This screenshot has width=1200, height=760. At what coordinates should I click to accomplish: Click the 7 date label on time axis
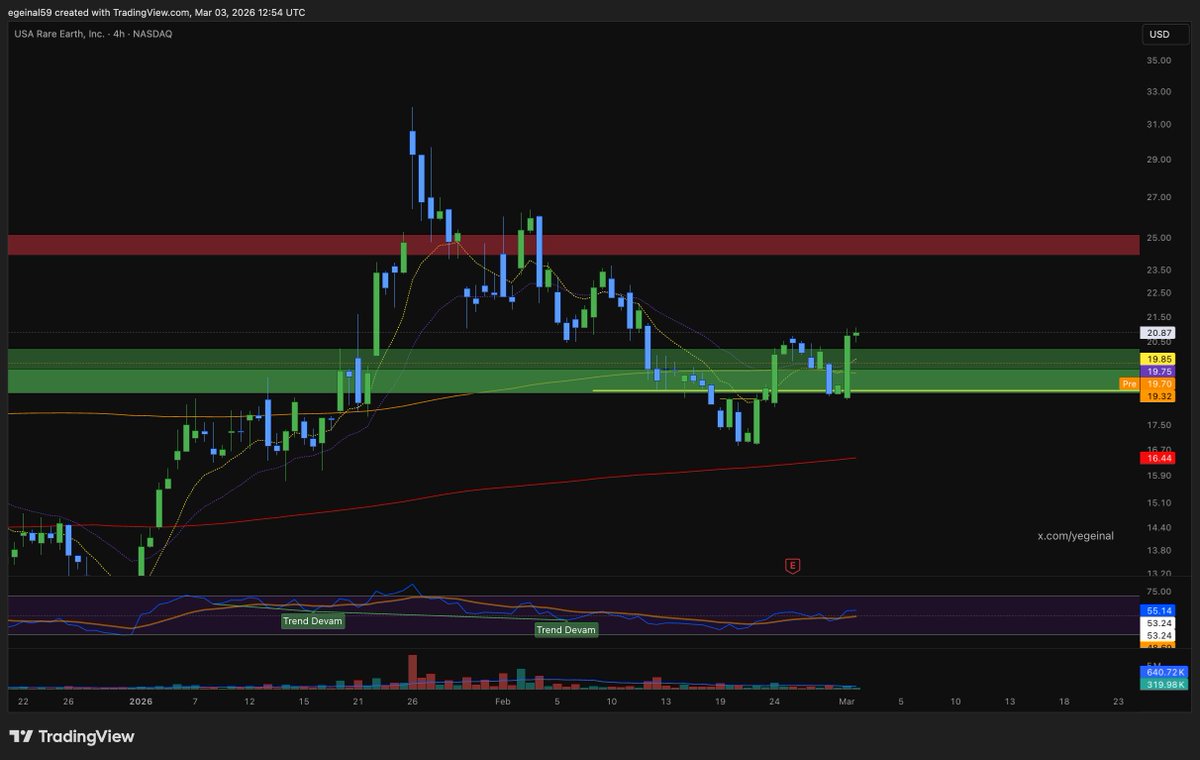point(195,702)
